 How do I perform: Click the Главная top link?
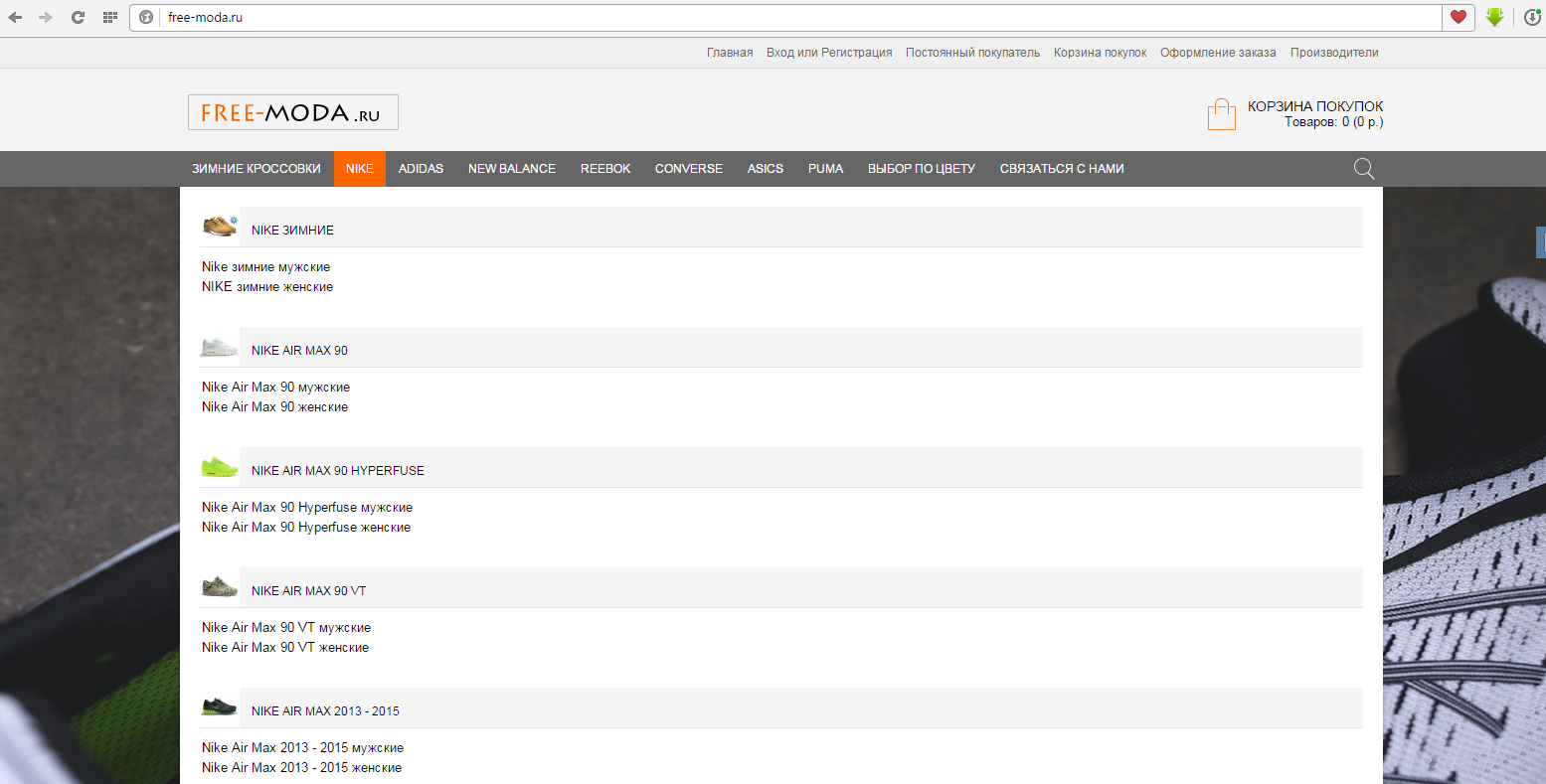tap(730, 53)
